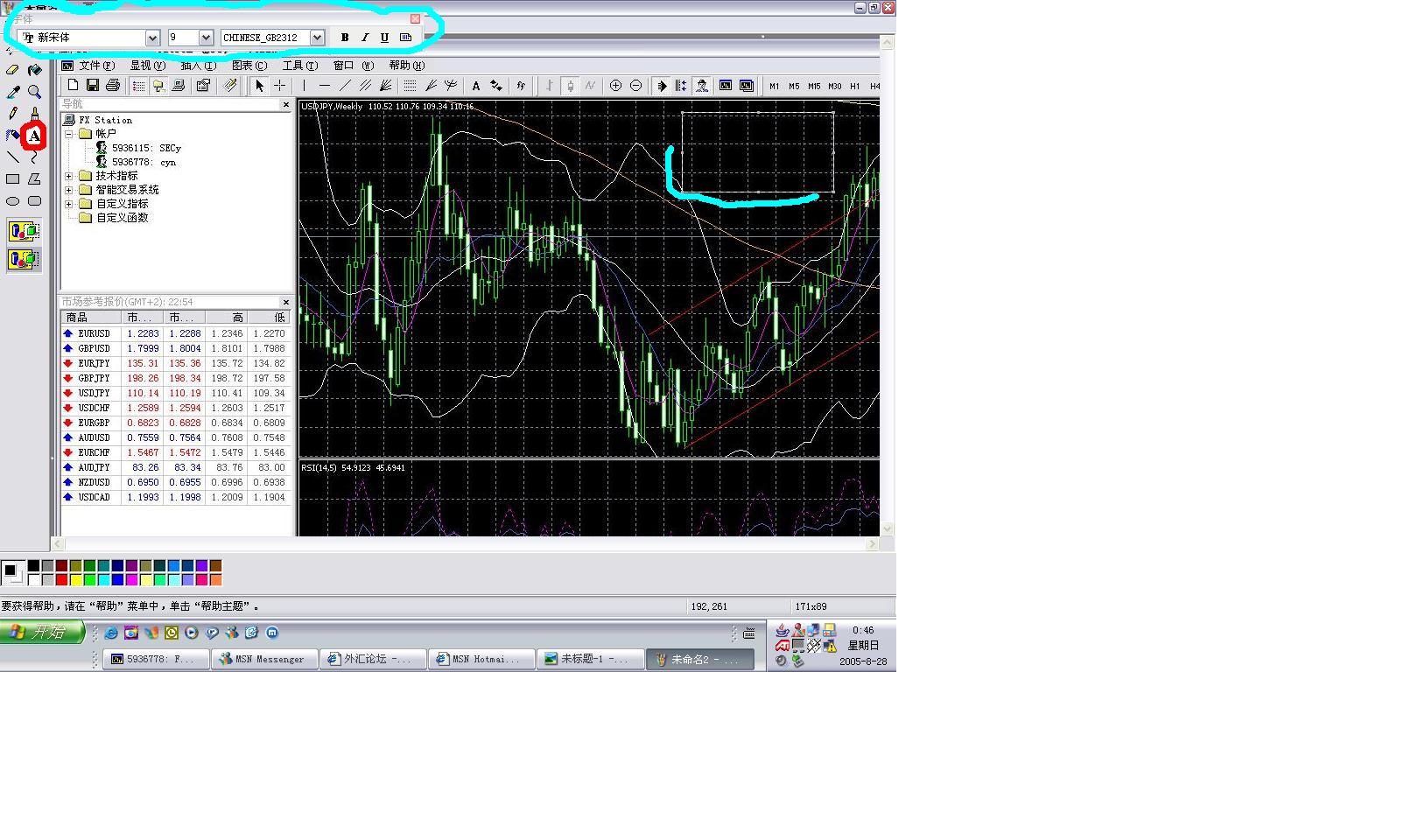
Task: Switch to MSN Messenger taskbar button
Action: point(265,659)
